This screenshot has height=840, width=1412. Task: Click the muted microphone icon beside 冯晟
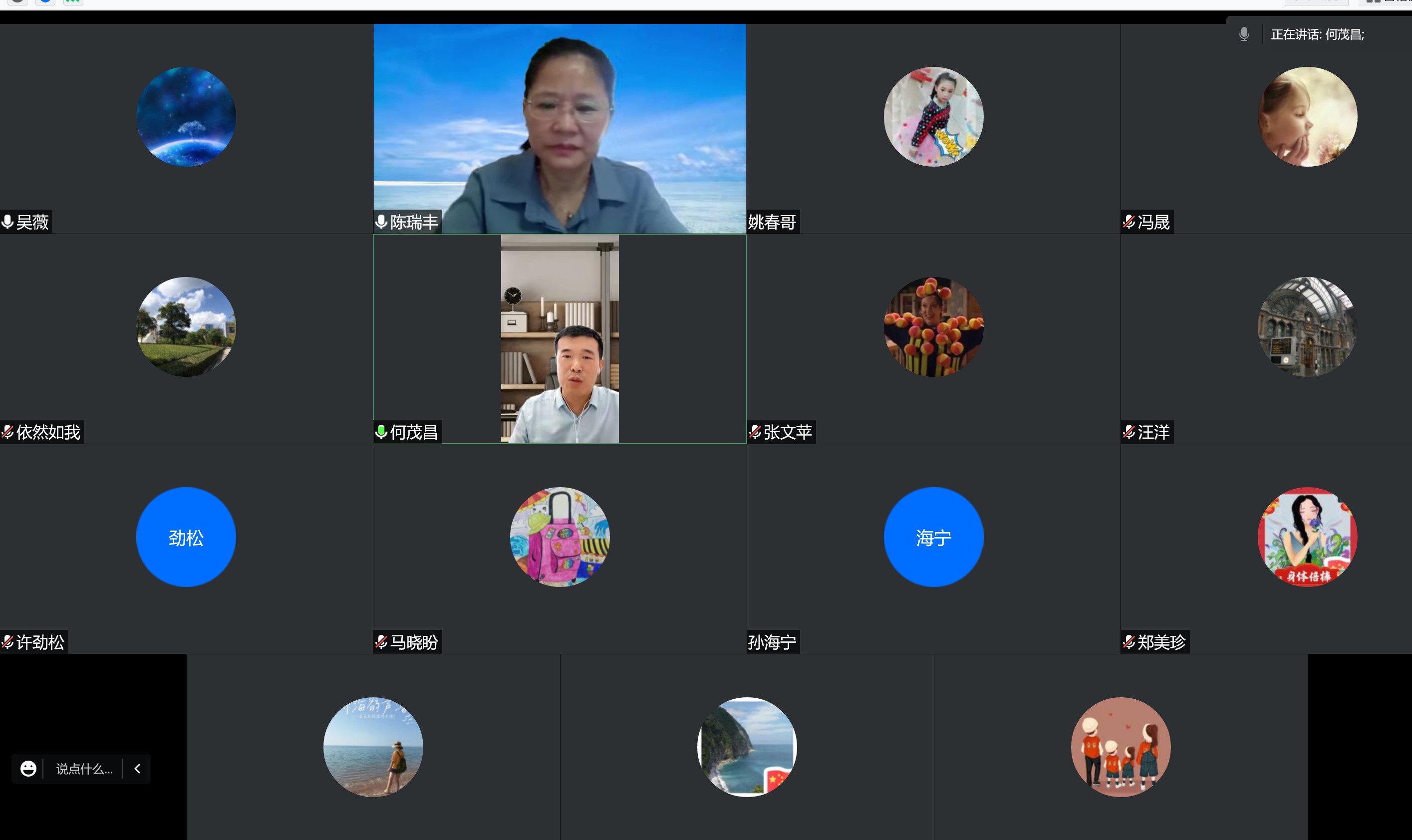pos(1129,222)
